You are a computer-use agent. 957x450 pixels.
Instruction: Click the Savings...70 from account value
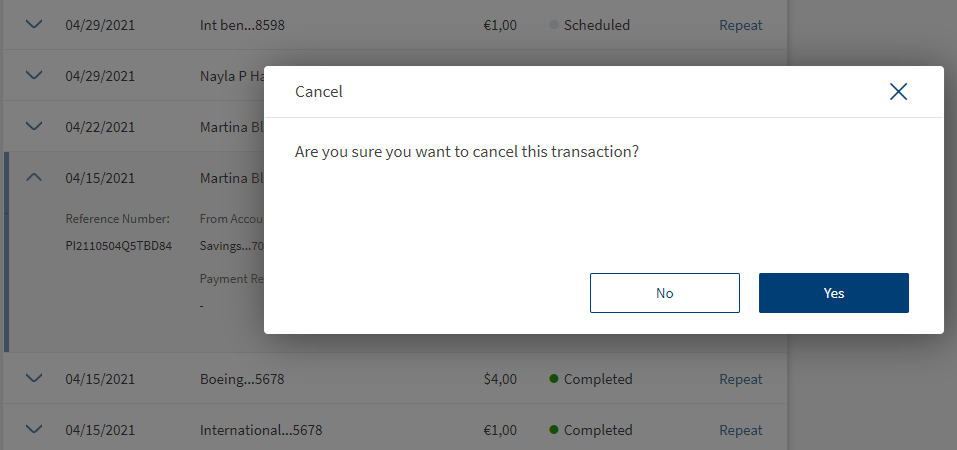coord(231,246)
